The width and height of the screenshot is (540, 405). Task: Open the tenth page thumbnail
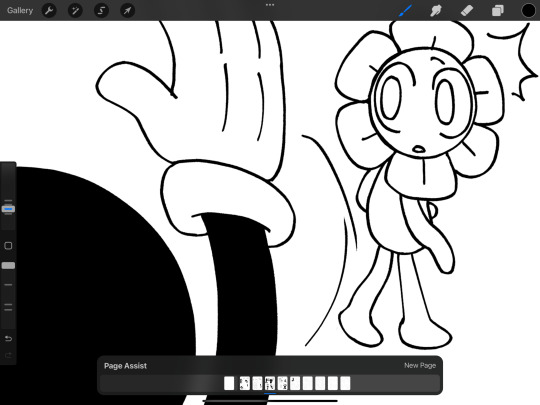tap(345, 383)
